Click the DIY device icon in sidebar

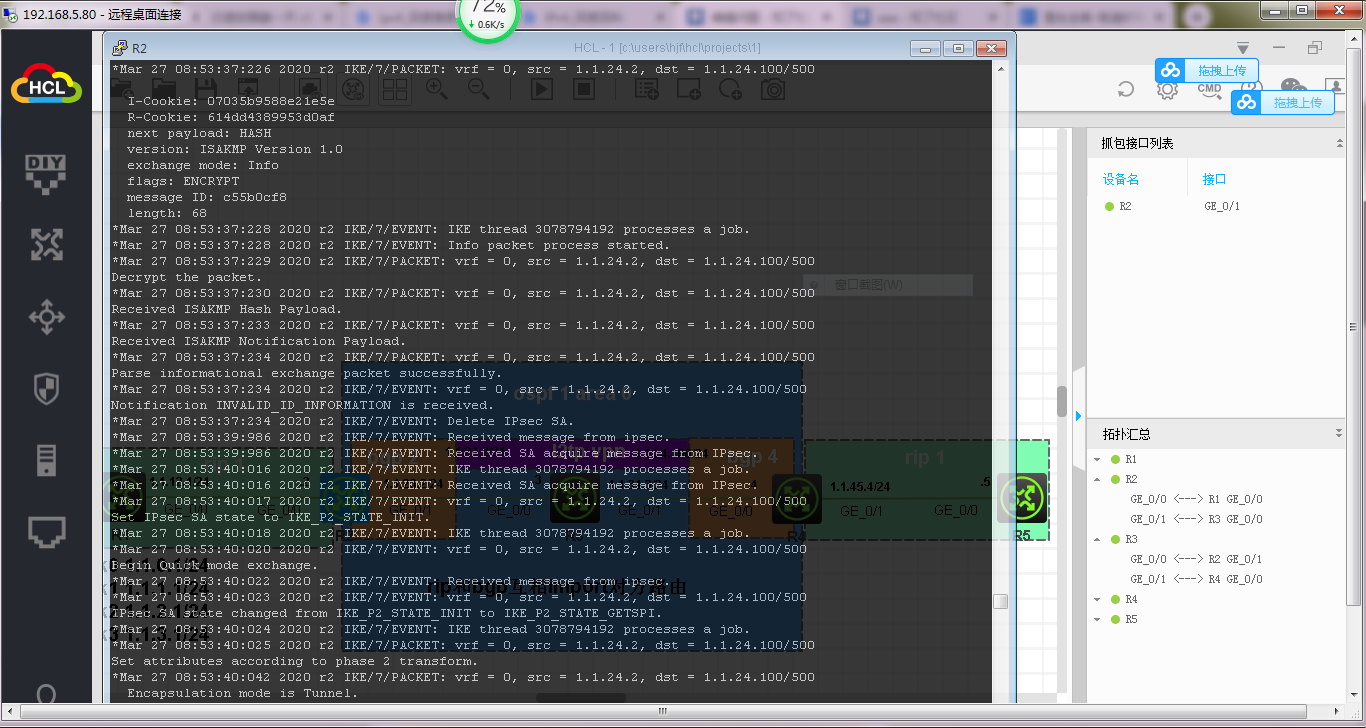[x=46, y=171]
